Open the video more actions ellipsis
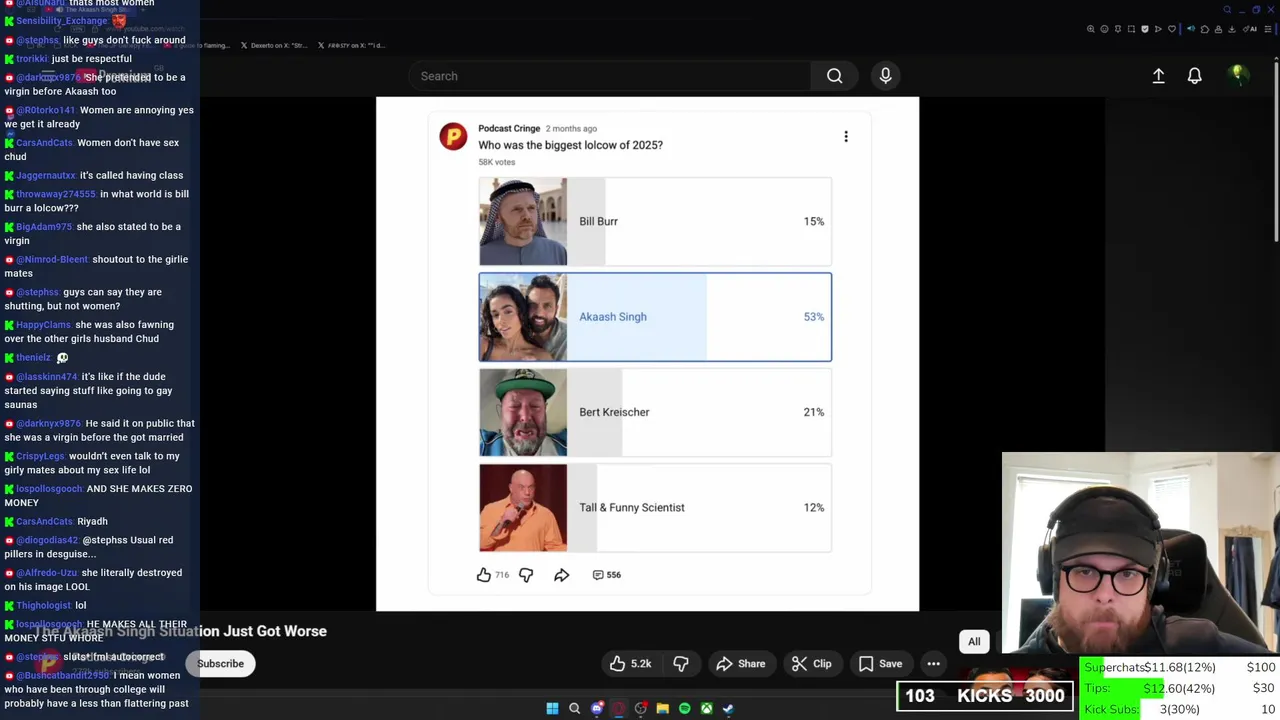The image size is (1280, 720). 933,664
